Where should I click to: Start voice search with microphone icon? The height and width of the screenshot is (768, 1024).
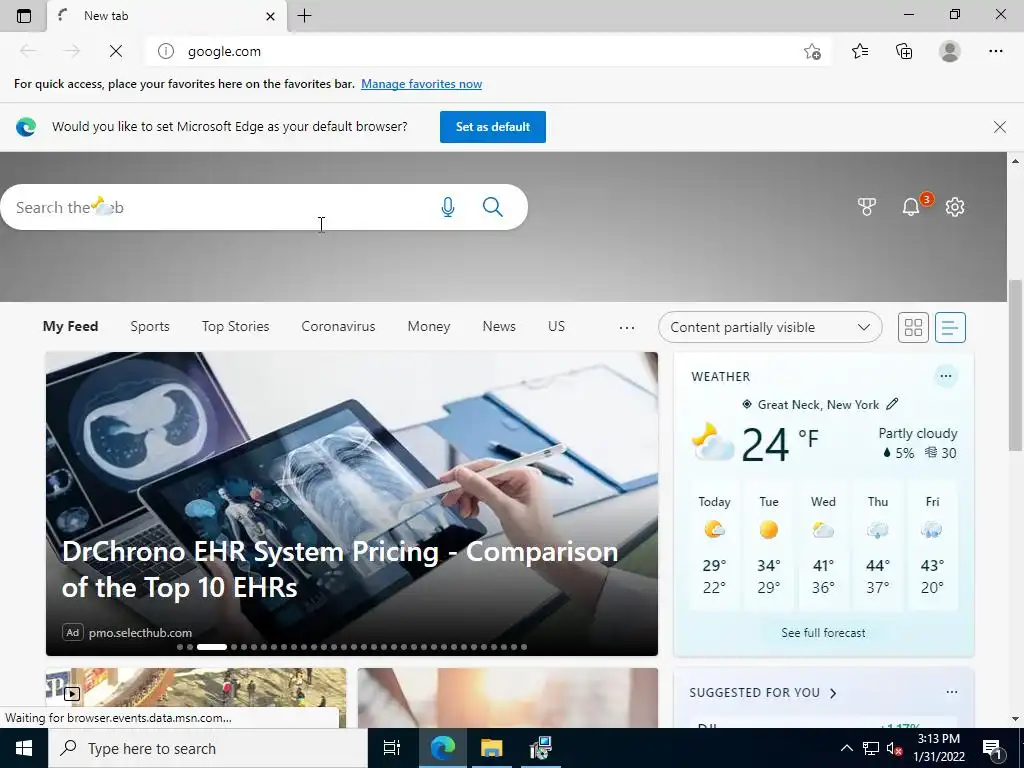point(447,207)
